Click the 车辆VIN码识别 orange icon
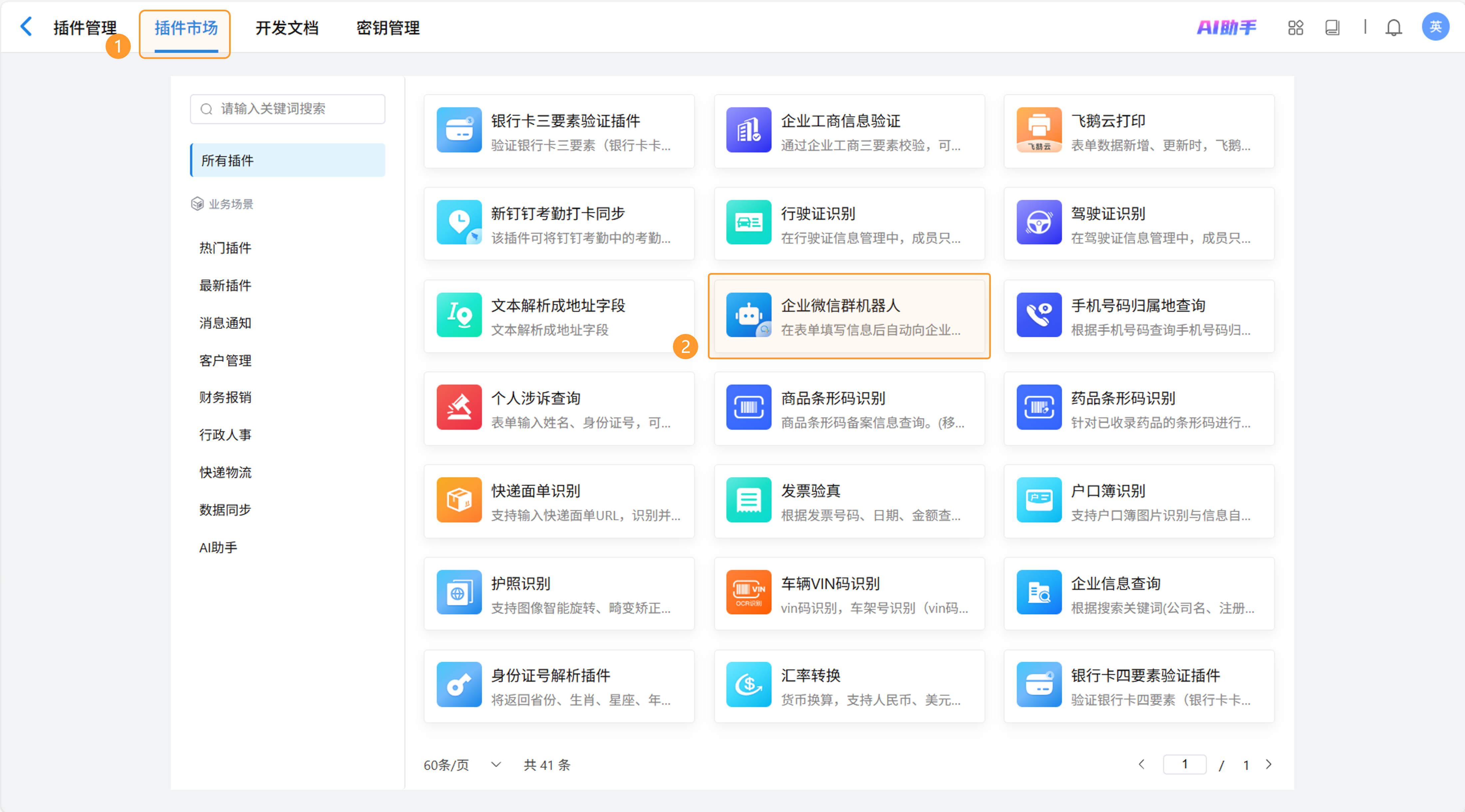 [x=748, y=593]
